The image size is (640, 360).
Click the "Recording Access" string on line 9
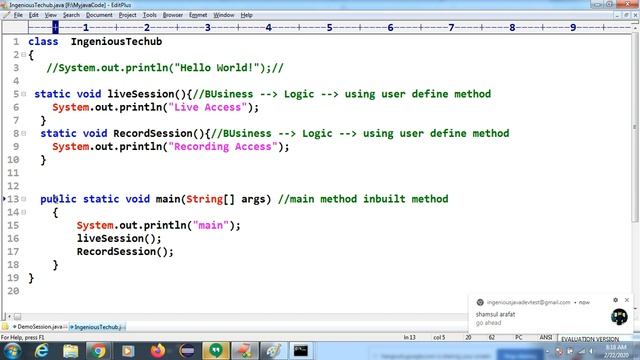(x=223, y=147)
